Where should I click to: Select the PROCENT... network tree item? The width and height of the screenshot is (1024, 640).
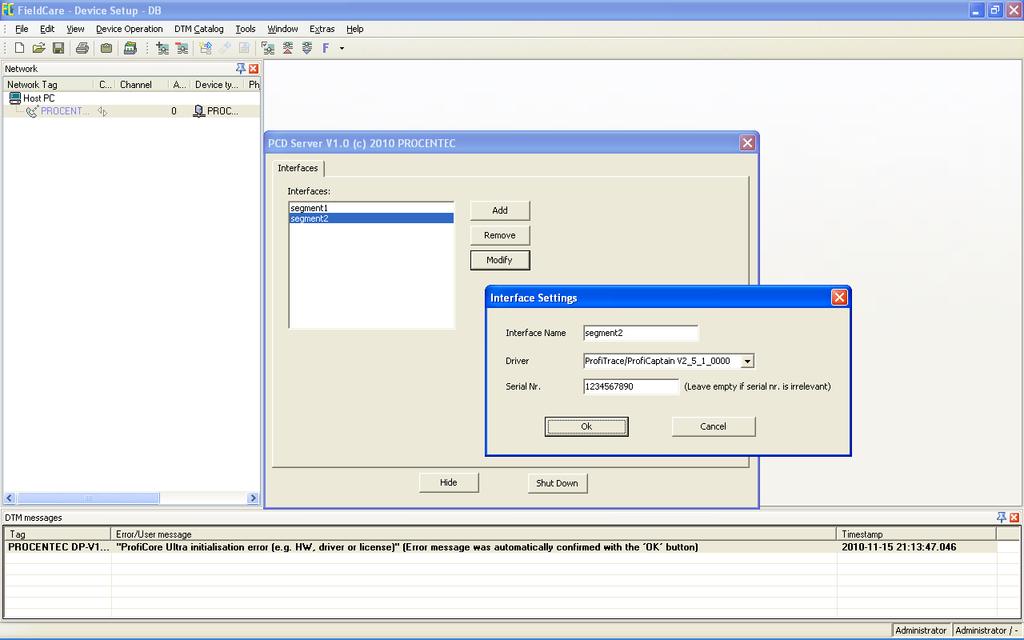65,111
